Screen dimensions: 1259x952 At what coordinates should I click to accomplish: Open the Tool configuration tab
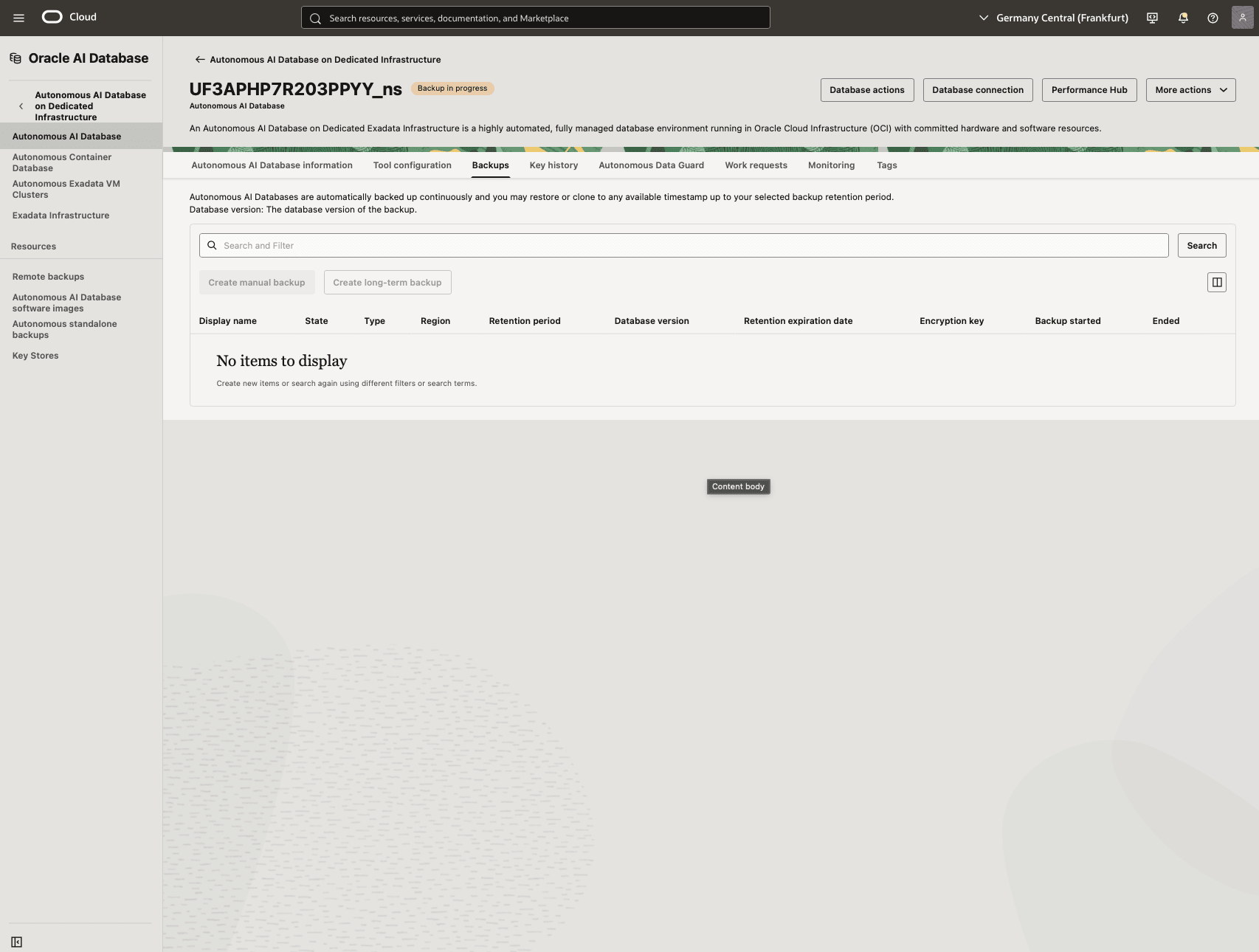point(412,165)
